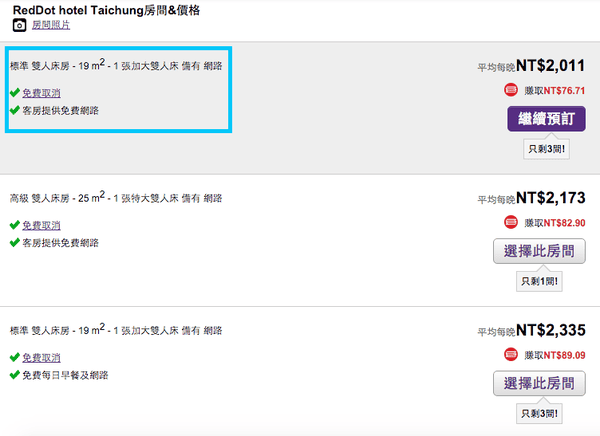Click the red rewards icon beside NT$89.09
Viewport: 600px width, 436px height.
tap(511, 354)
